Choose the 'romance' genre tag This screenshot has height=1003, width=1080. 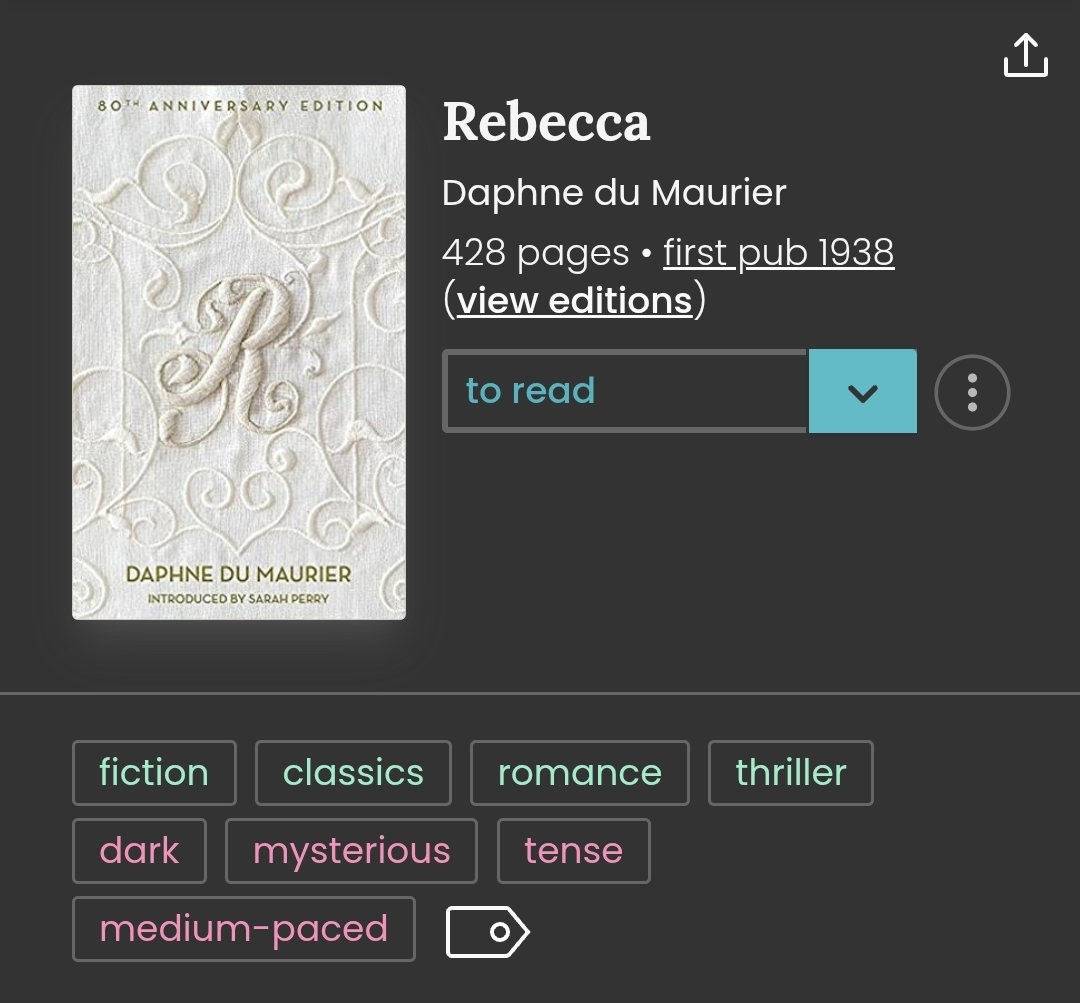click(x=579, y=773)
